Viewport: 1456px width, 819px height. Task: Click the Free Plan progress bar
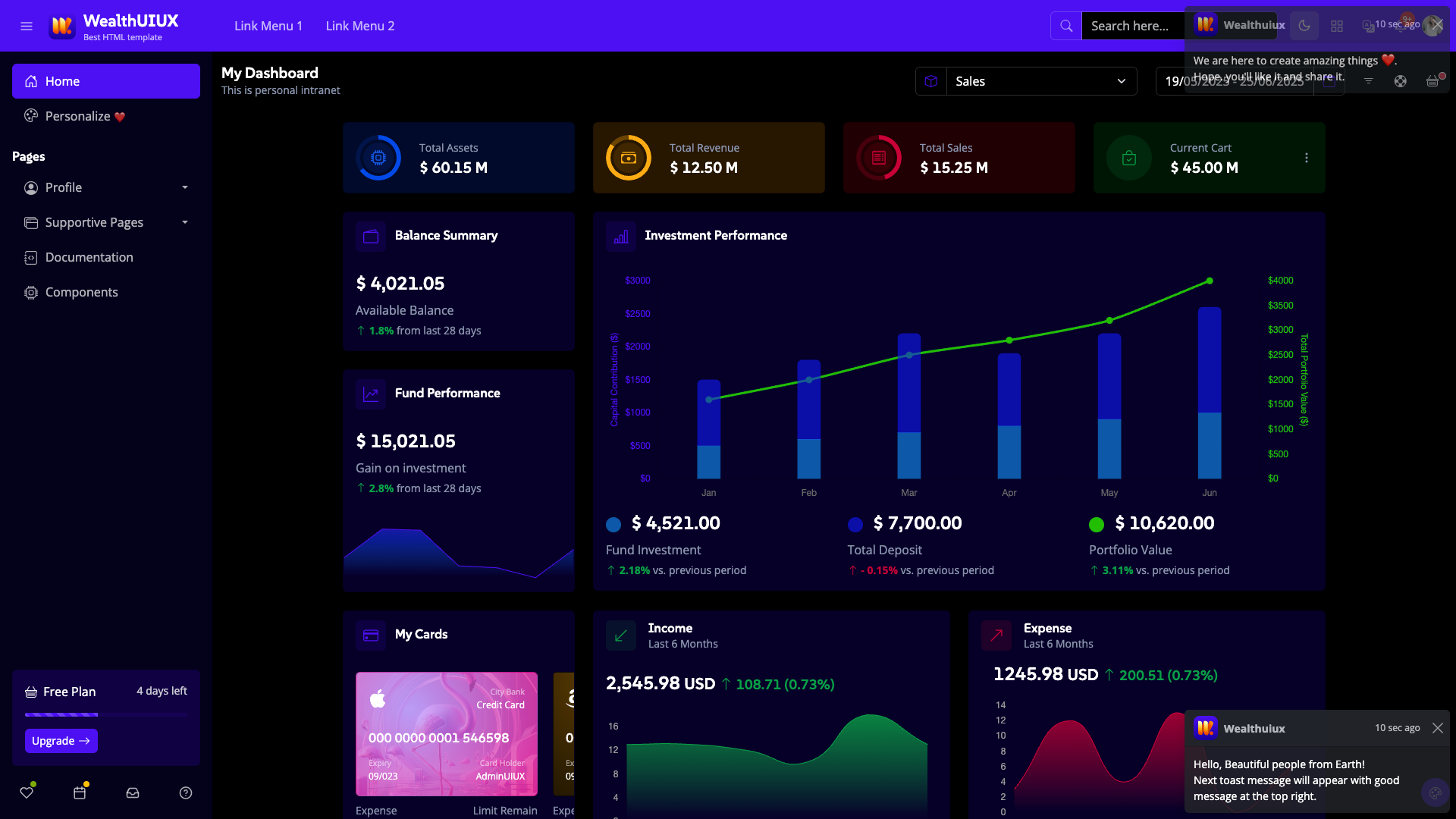(x=106, y=714)
